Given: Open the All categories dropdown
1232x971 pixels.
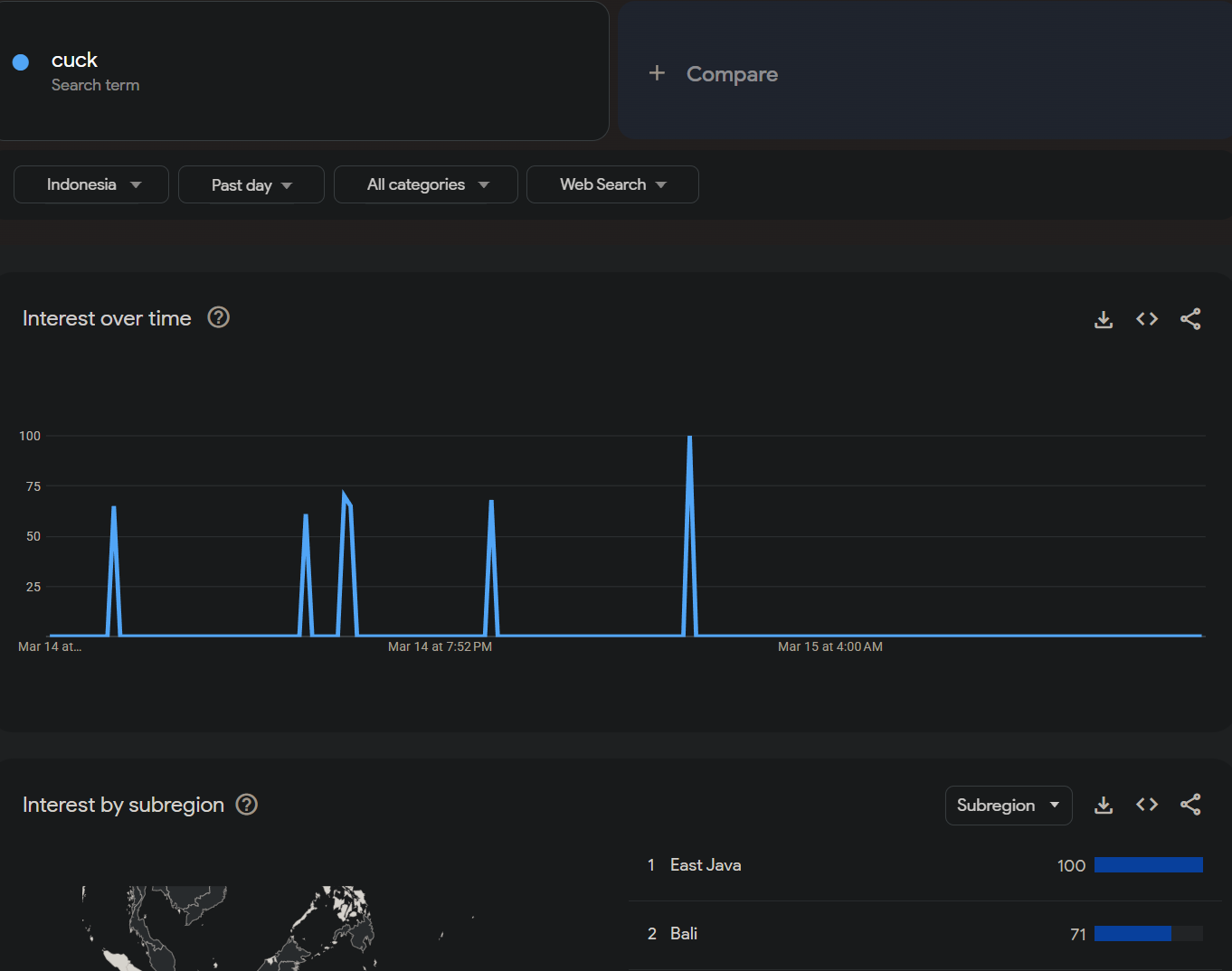Looking at the screenshot, I should click(426, 184).
